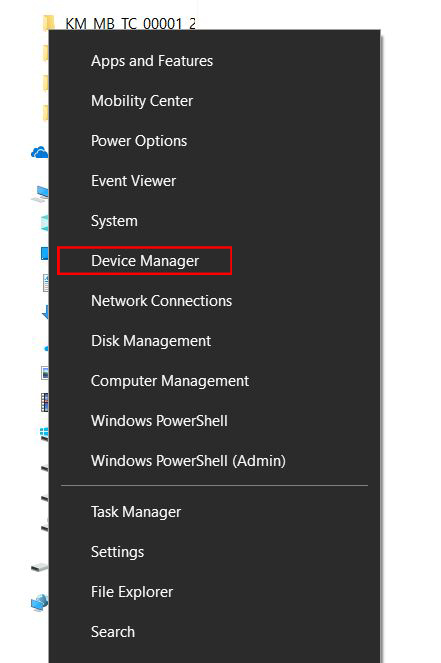Open Task Manager
441x663 pixels.
click(136, 512)
